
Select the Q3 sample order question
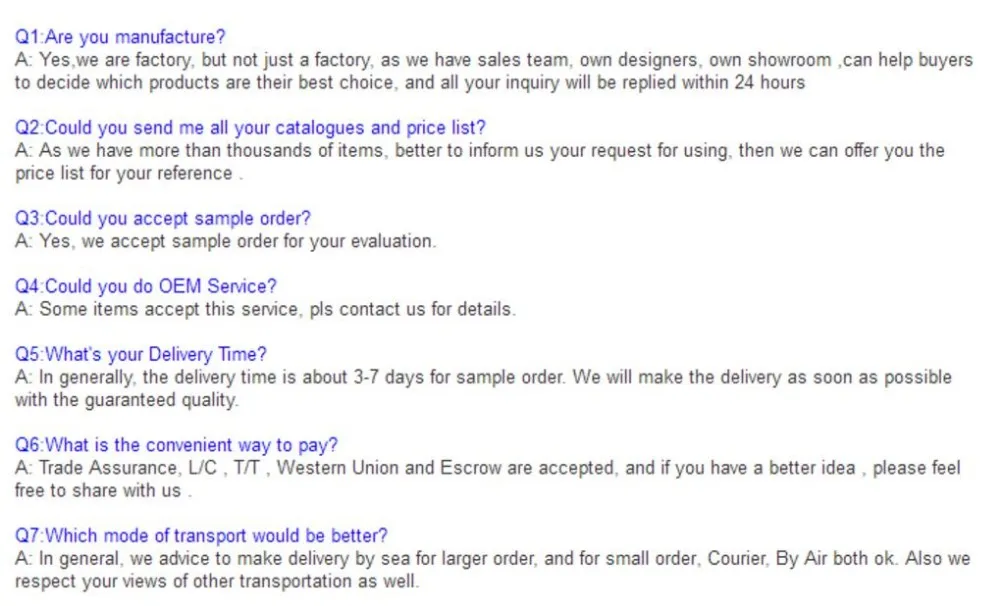pyautogui.click(x=163, y=218)
